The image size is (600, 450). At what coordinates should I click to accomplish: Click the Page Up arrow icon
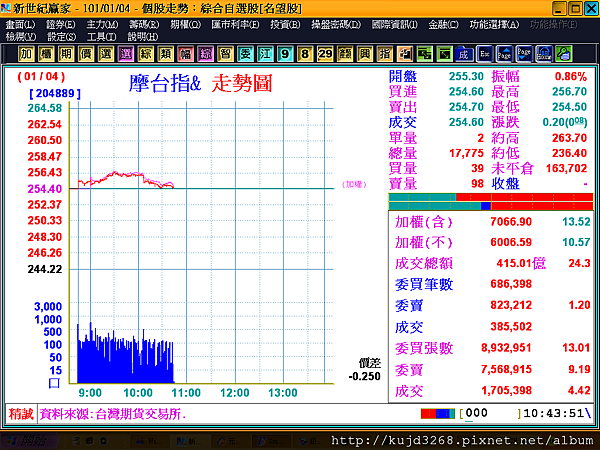click(x=504, y=54)
